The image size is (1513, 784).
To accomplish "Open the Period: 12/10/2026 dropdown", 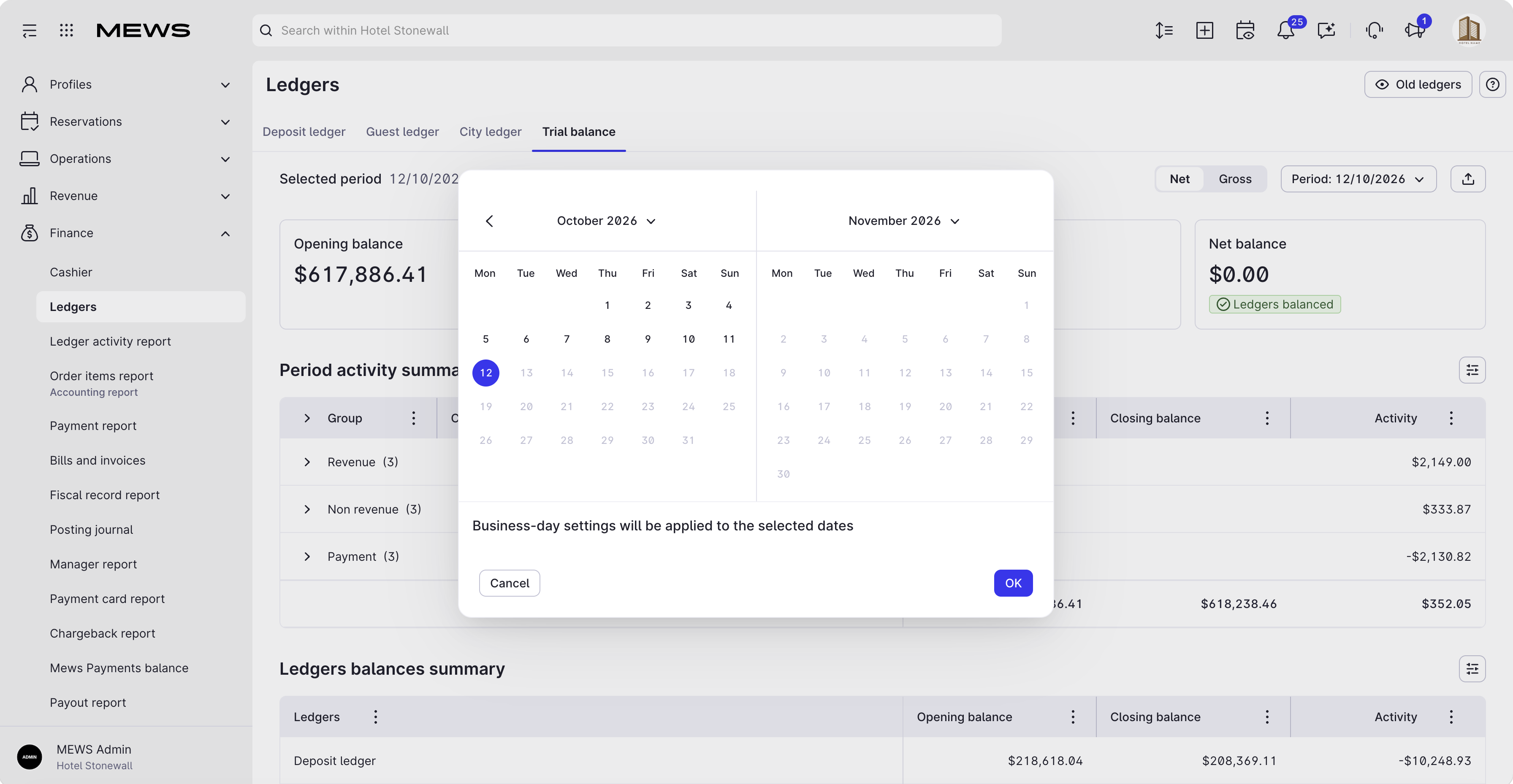I will click(x=1358, y=179).
